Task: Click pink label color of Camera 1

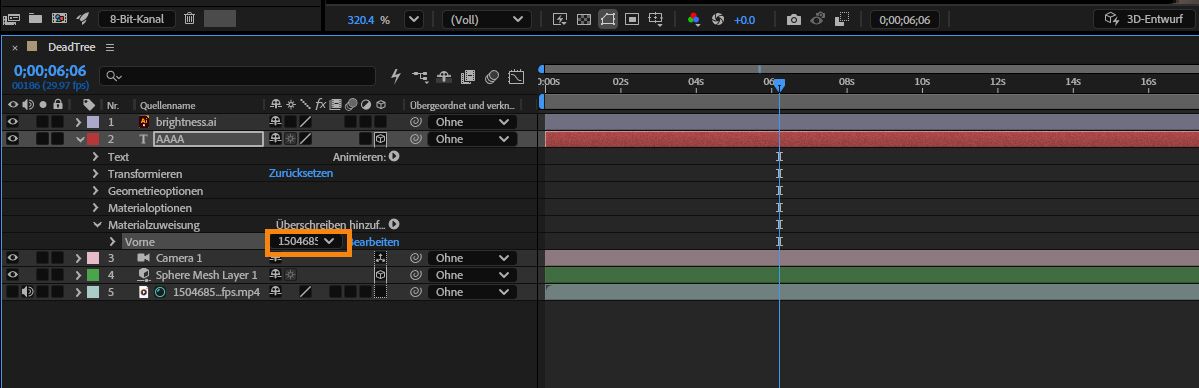Action: [x=93, y=258]
